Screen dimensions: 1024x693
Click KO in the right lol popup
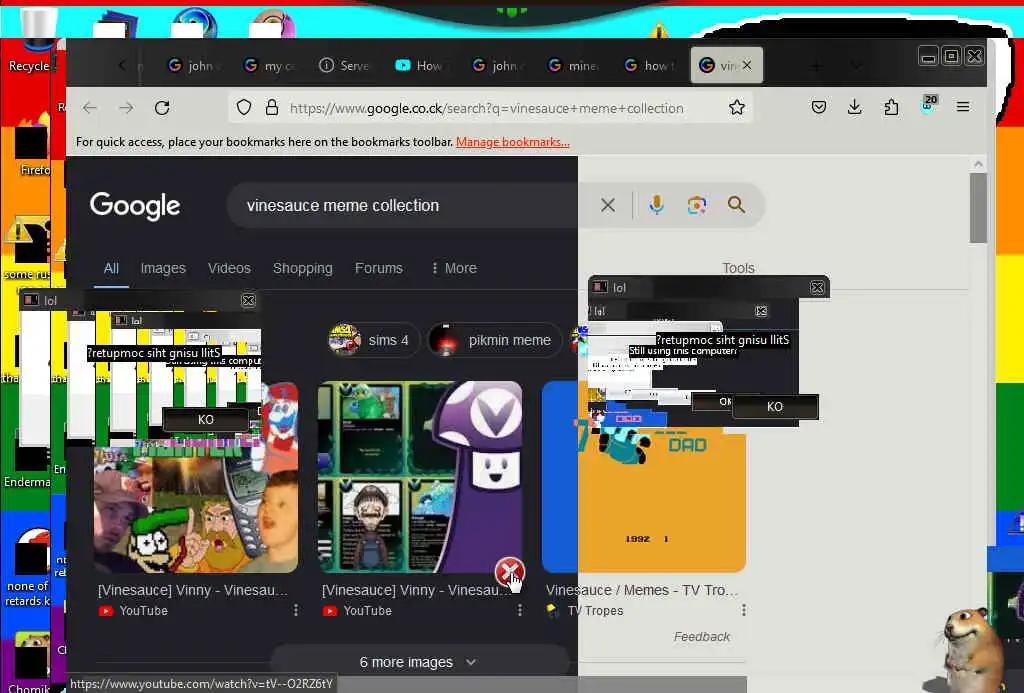pyautogui.click(x=775, y=406)
